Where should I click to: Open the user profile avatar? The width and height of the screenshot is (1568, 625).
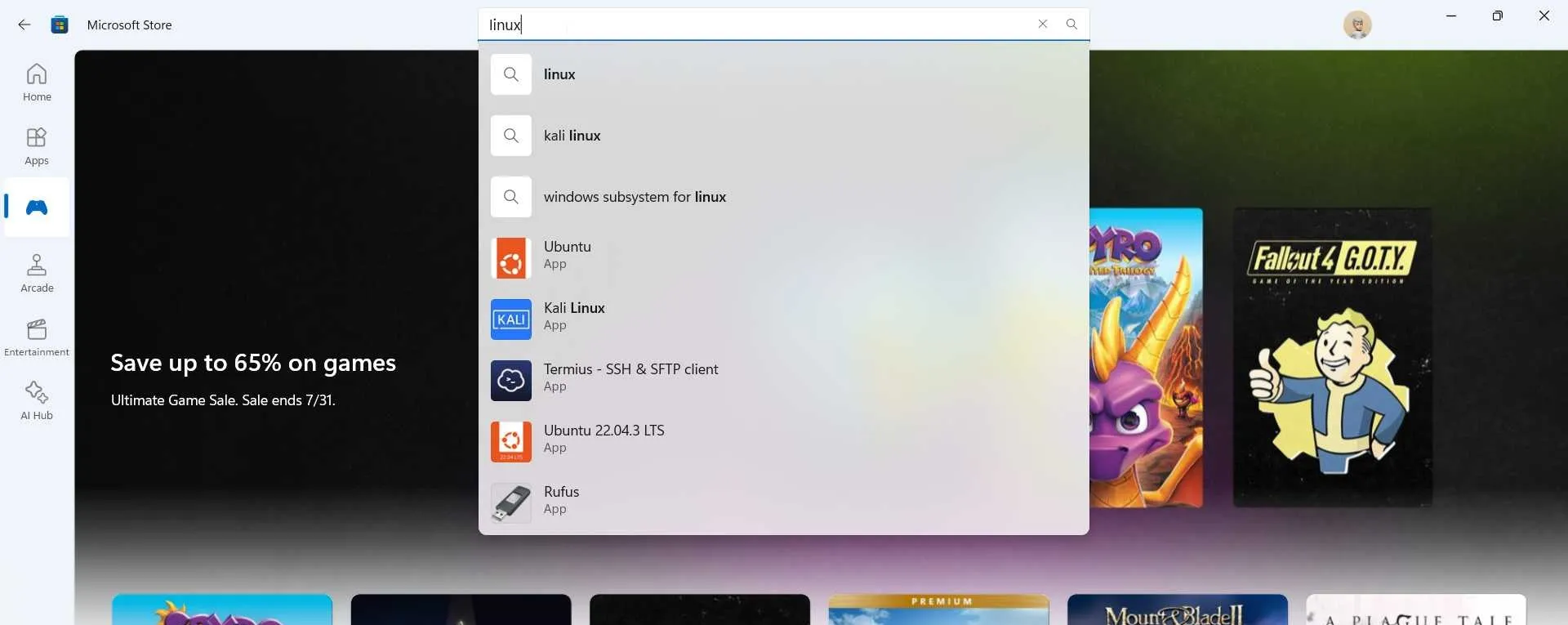tap(1357, 25)
